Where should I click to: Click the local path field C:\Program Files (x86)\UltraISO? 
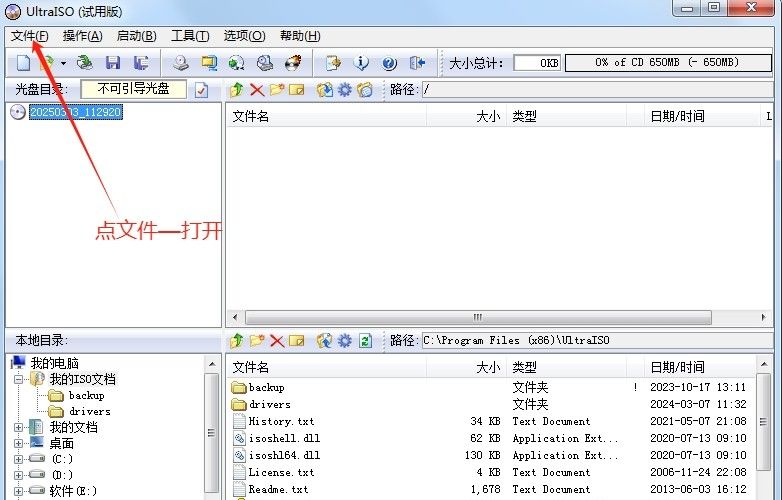click(x=597, y=340)
